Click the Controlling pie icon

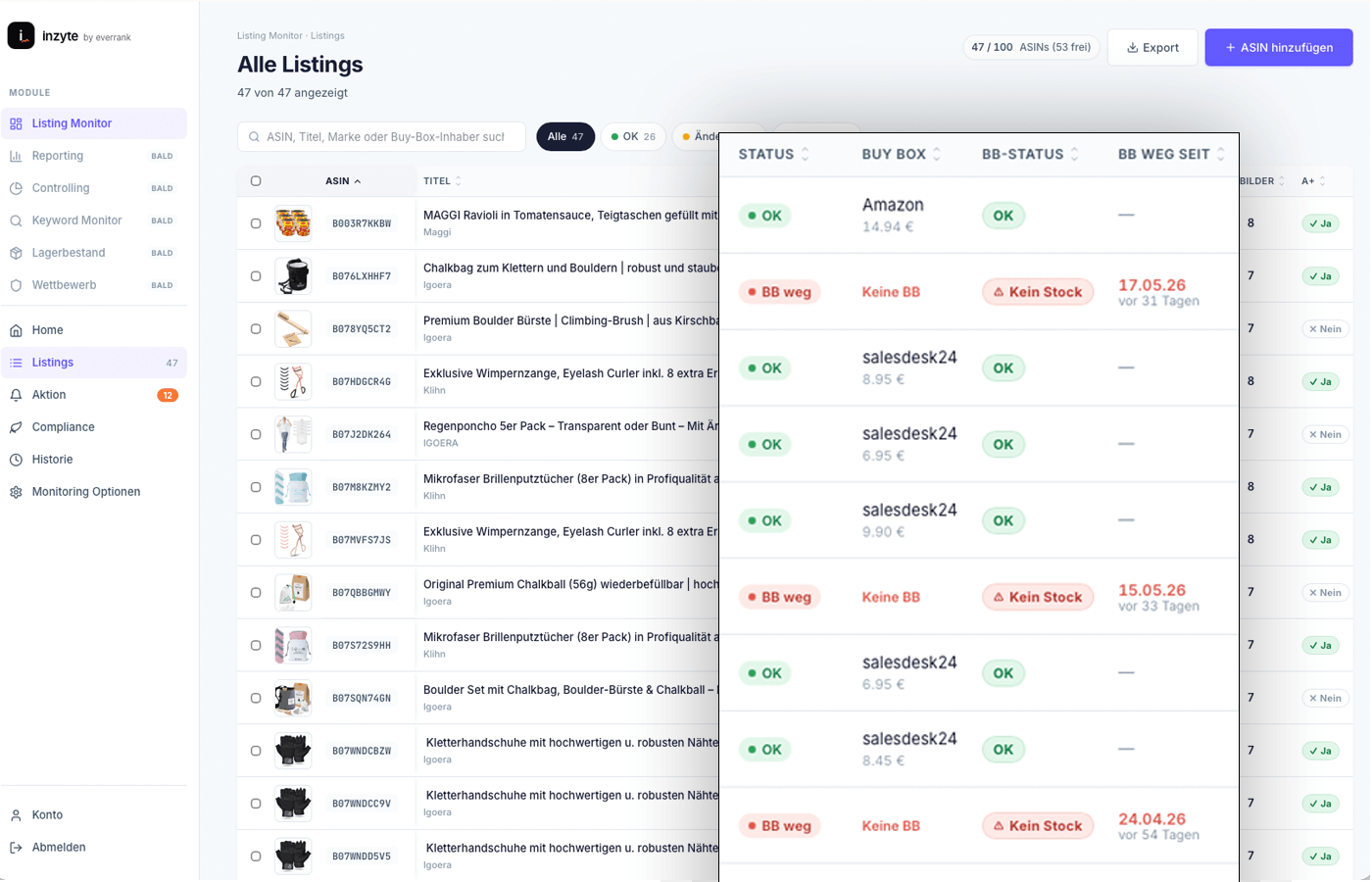pos(16,188)
